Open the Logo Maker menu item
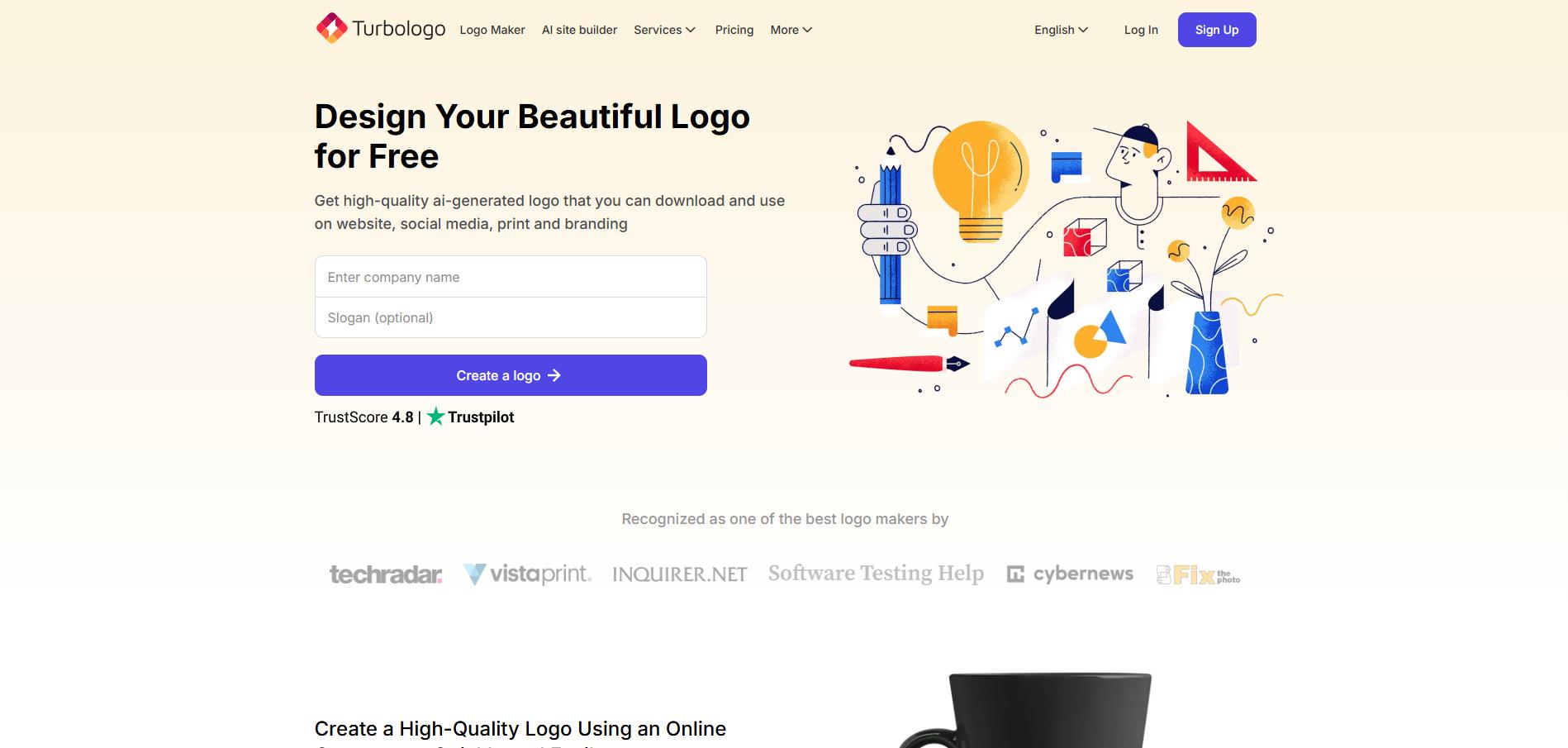The image size is (1568, 748). point(492,30)
